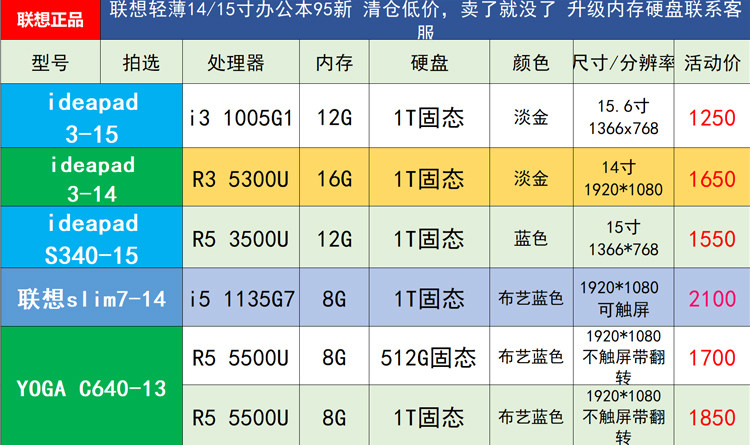
Task: Click the price 1550
Action: pos(712,237)
